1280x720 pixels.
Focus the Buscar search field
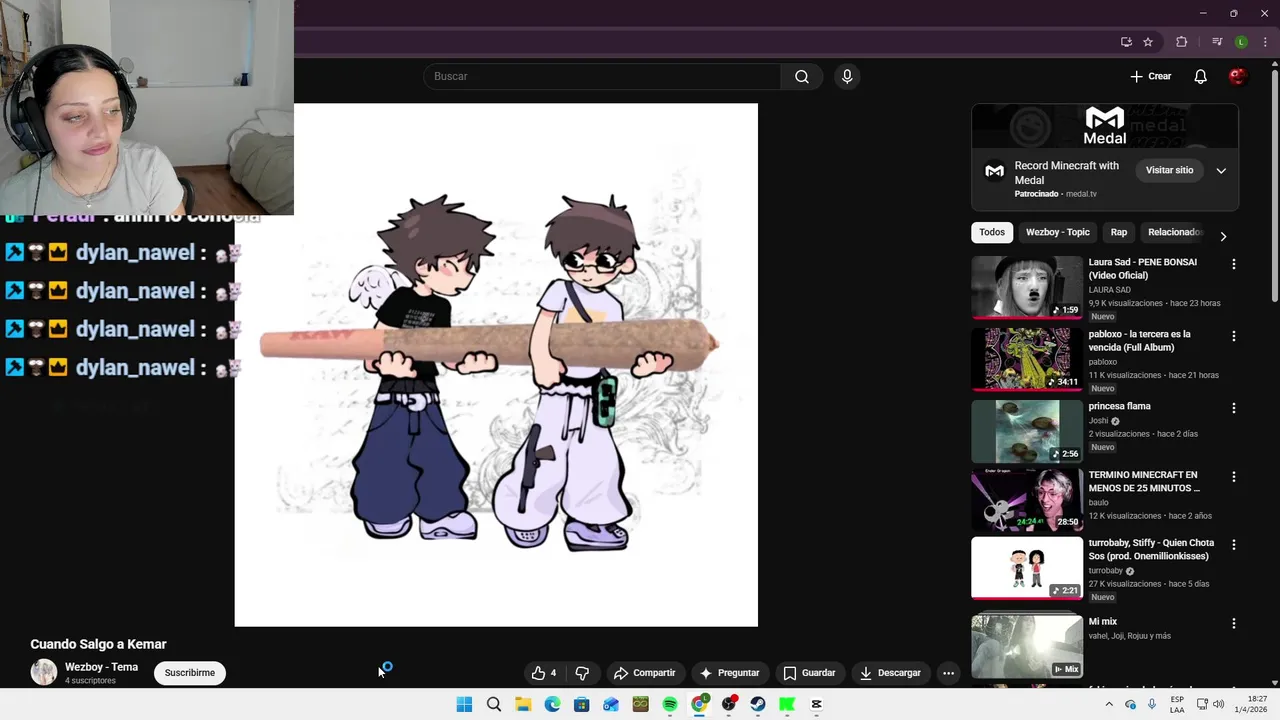[x=602, y=76]
